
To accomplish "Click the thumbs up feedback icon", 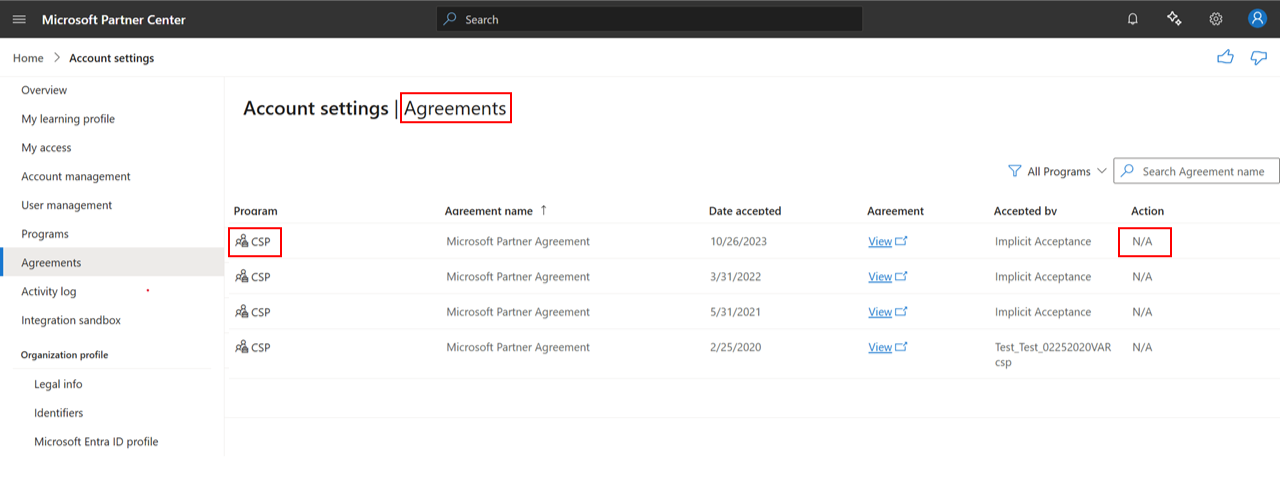I will click(1225, 58).
